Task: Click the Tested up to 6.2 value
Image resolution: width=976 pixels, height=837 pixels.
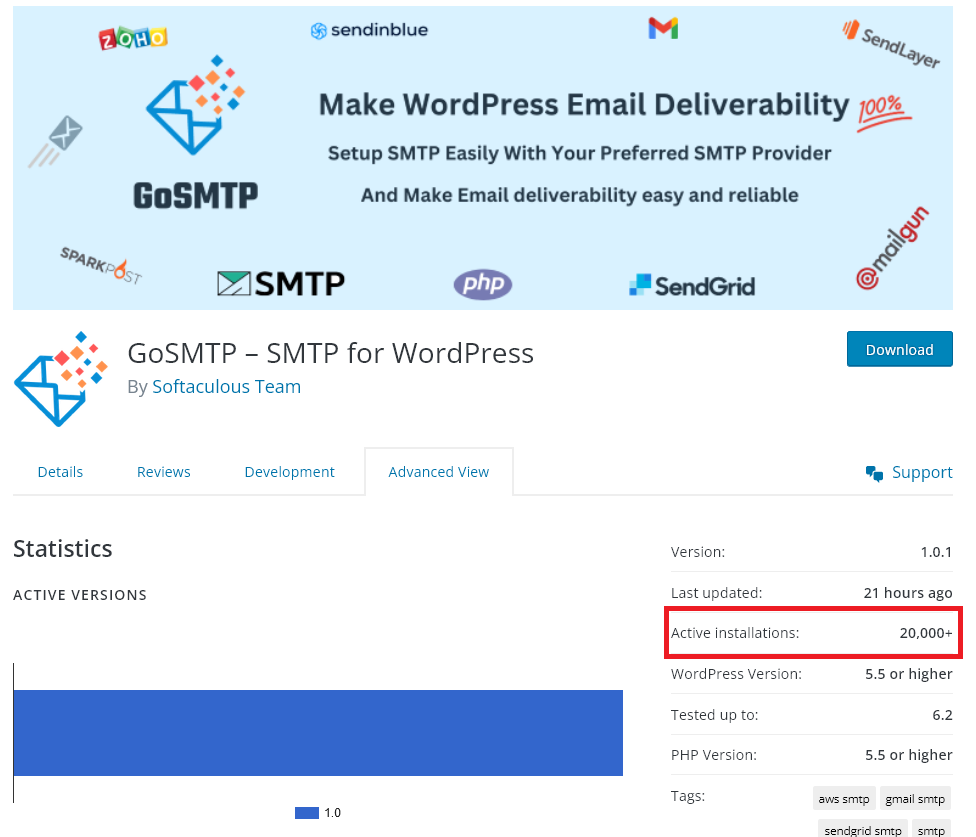Action: pyautogui.click(x=942, y=715)
